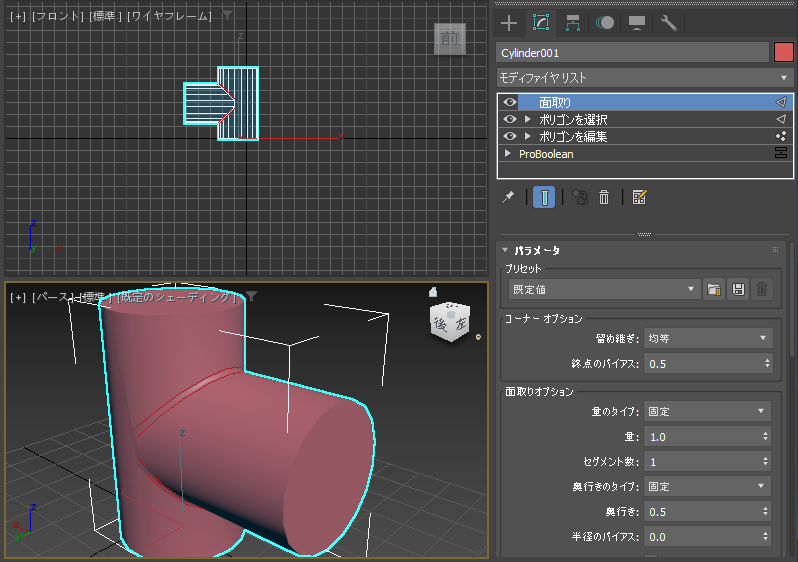Click the perspective ViewCube
Image resolution: width=798 pixels, height=562 pixels.
[450, 321]
